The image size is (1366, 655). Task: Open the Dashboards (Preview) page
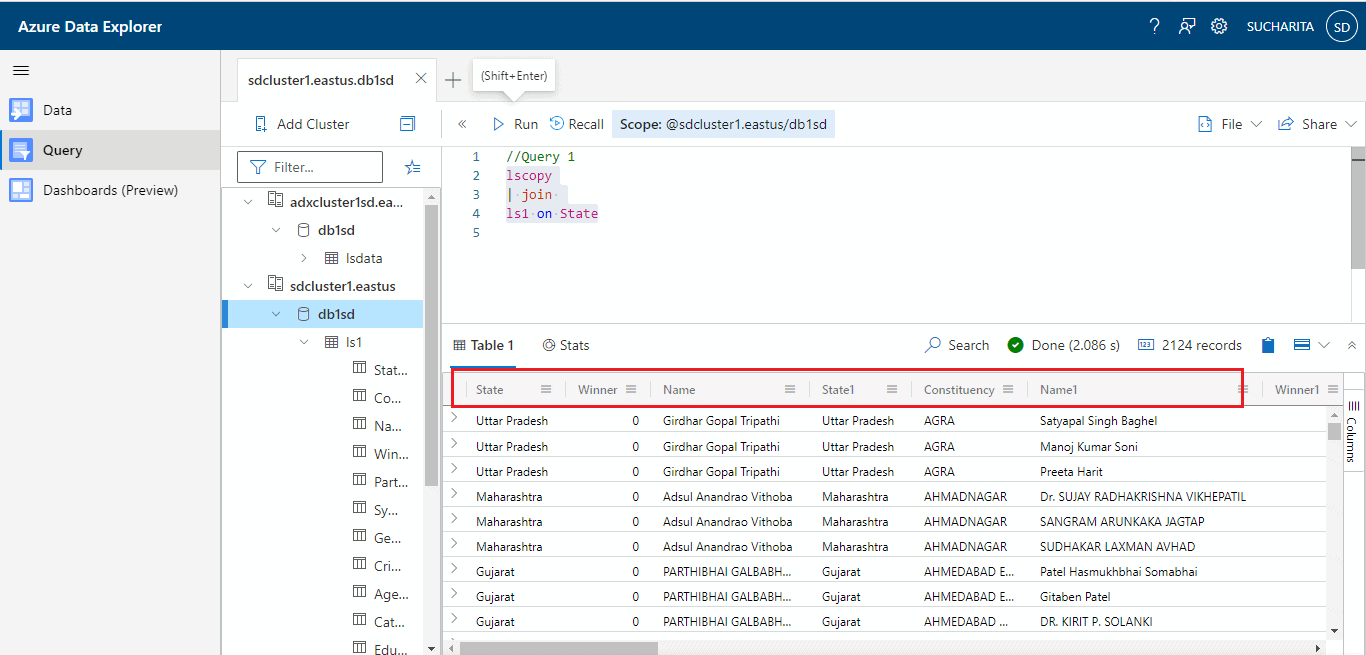(x=110, y=190)
